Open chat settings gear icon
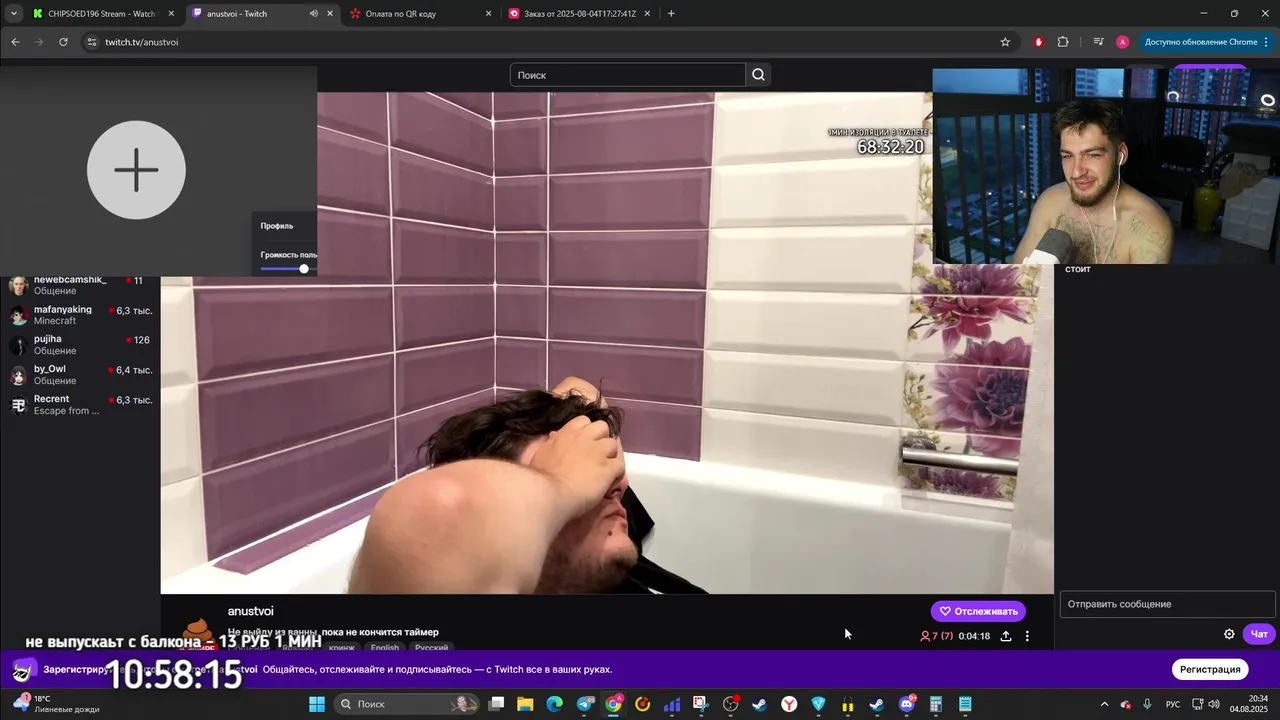The width and height of the screenshot is (1280, 720). click(1229, 634)
